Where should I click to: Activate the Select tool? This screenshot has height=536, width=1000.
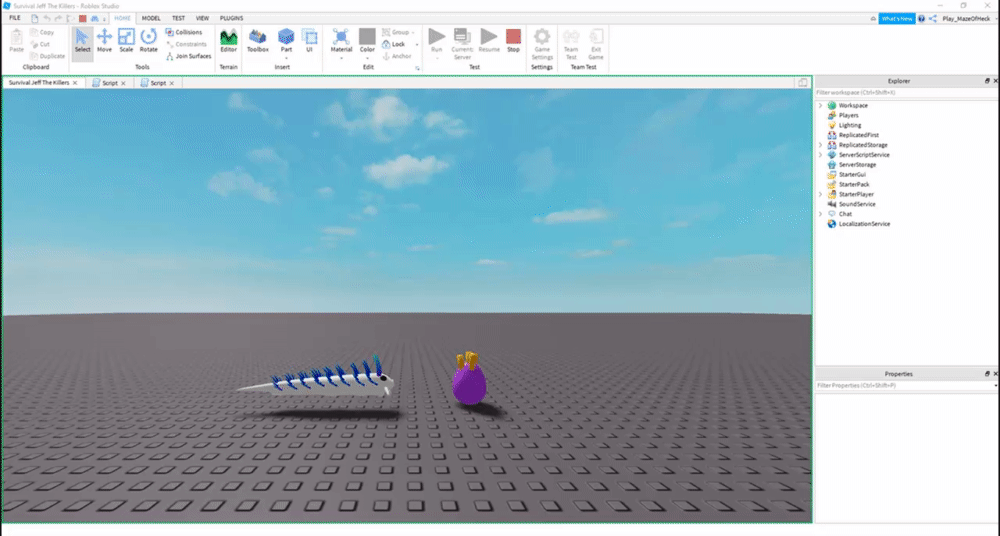coord(82,42)
